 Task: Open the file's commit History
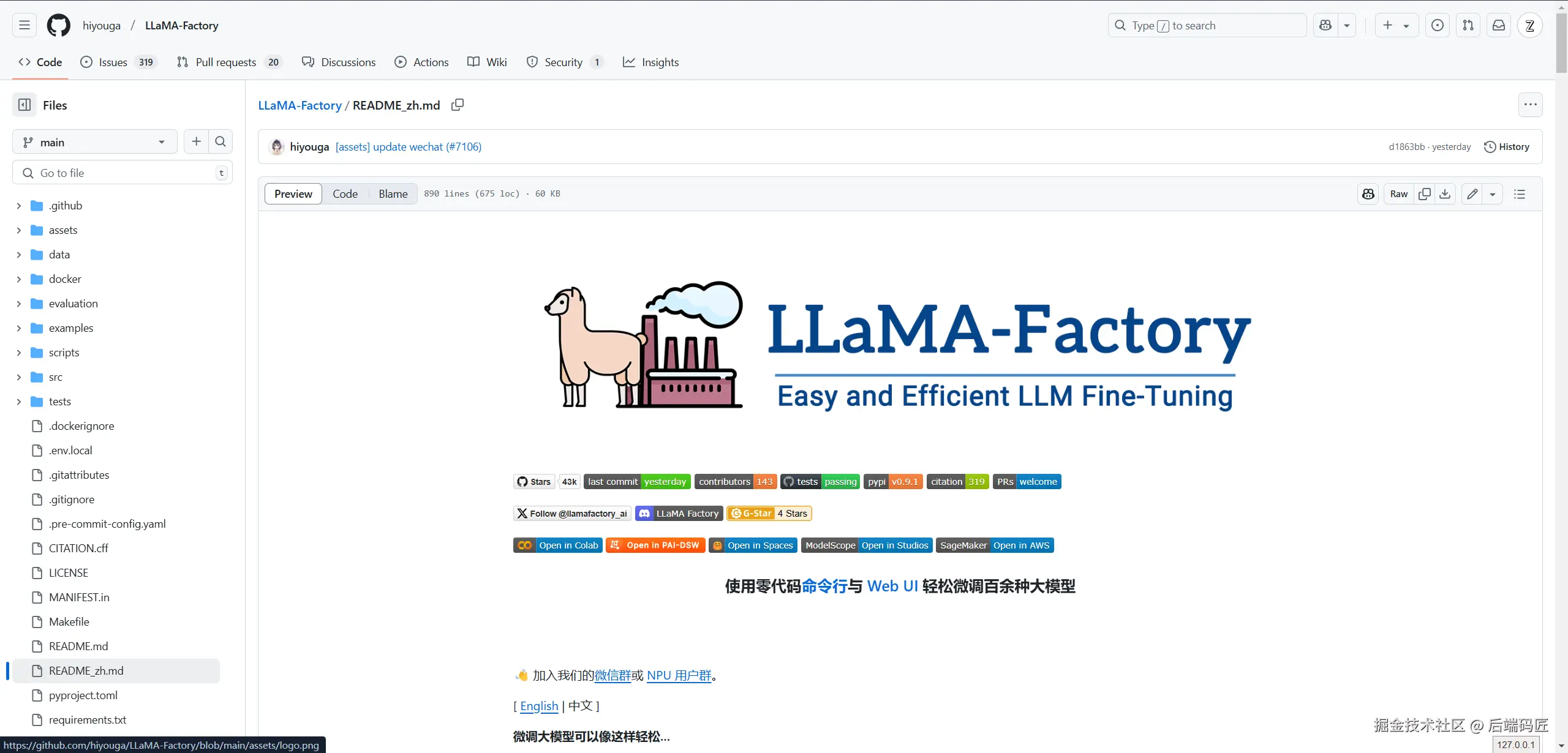[1507, 147]
